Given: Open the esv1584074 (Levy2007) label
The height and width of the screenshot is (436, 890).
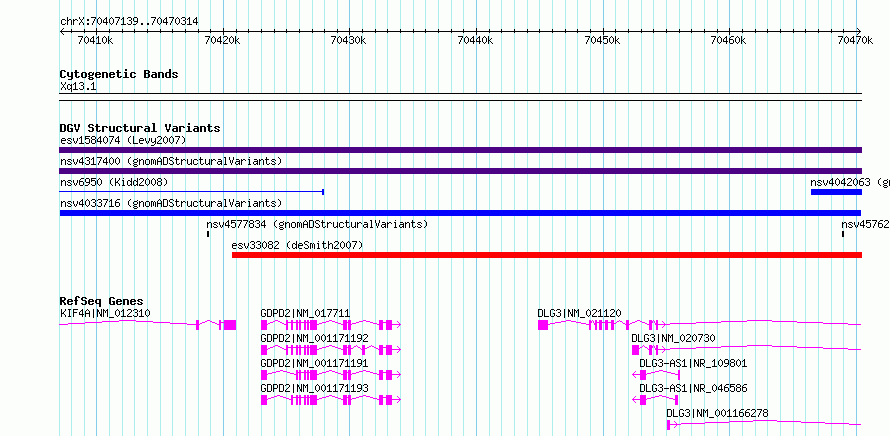Looking at the screenshot, I should click(123, 140).
